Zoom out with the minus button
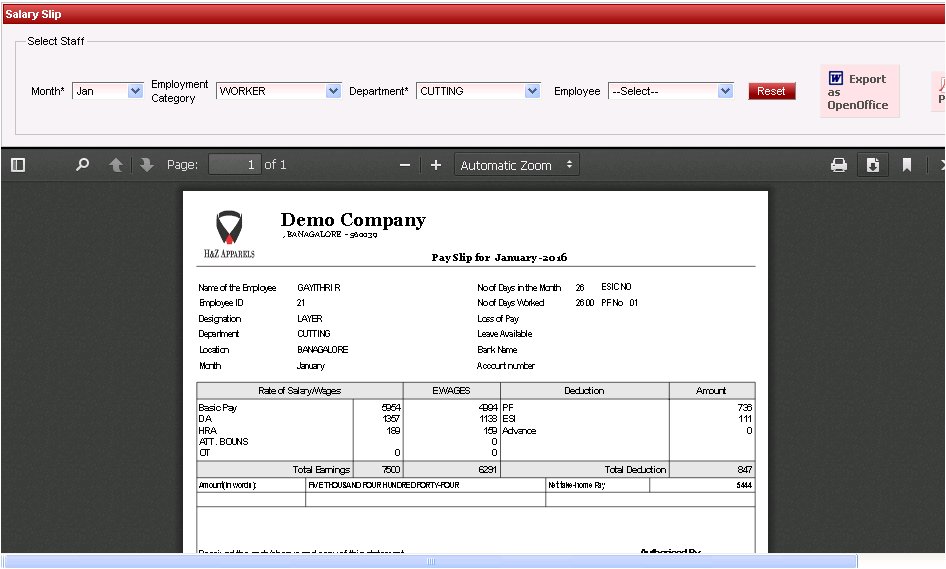This screenshot has height=569, width=946. (x=405, y=165)
